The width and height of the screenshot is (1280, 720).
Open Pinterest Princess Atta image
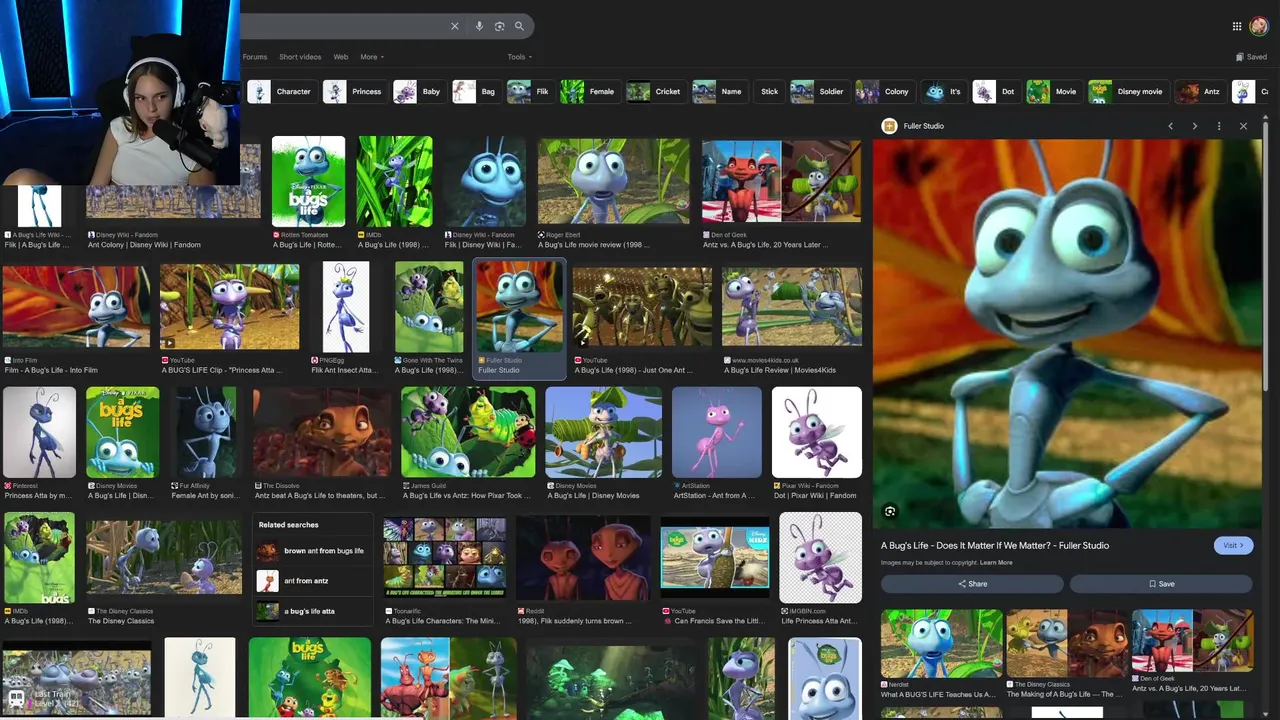[39, 432]
